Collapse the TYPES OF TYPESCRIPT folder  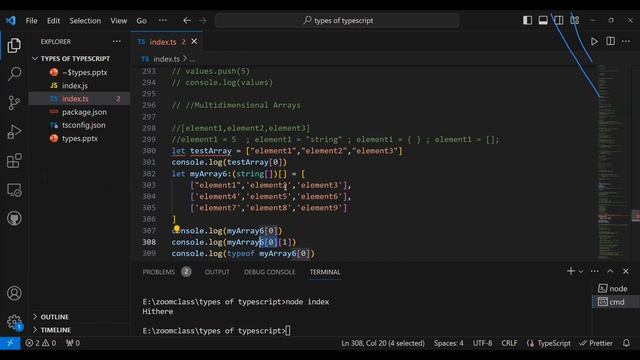pos(76,59)
